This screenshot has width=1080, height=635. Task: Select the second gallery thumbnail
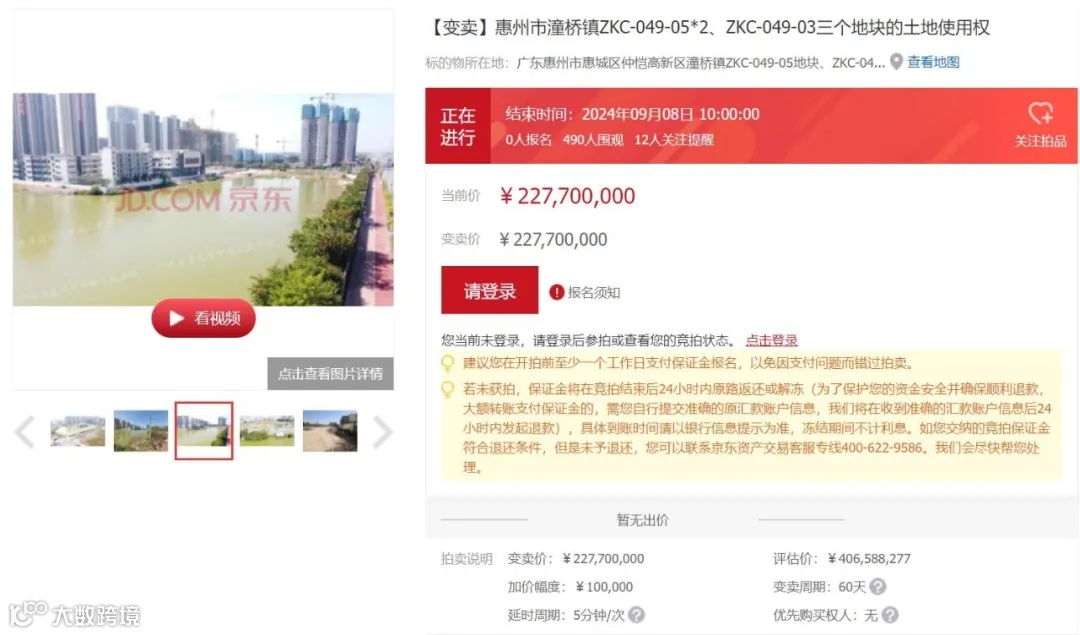pos(141,431)
